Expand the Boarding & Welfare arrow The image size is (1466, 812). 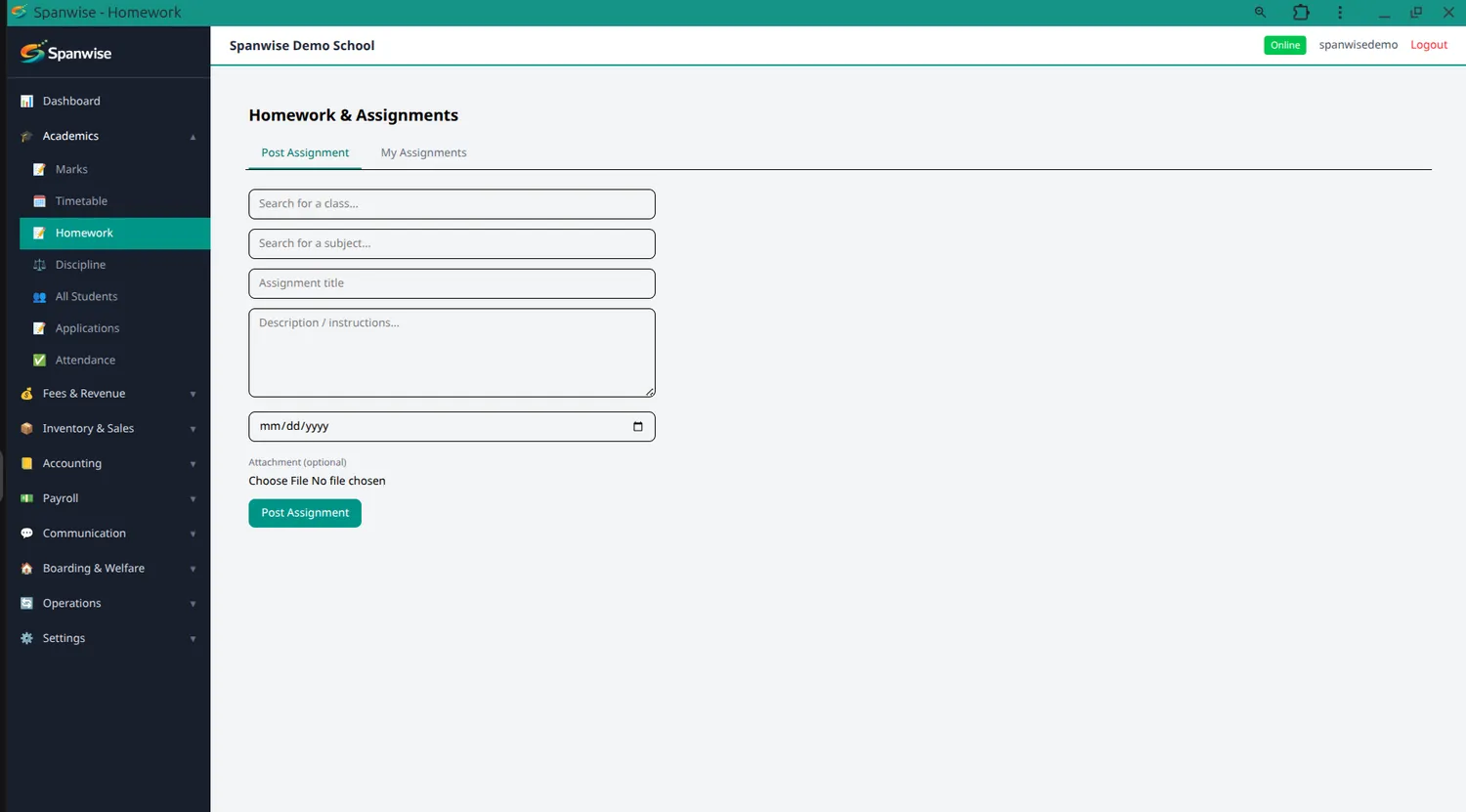(193, 569)
